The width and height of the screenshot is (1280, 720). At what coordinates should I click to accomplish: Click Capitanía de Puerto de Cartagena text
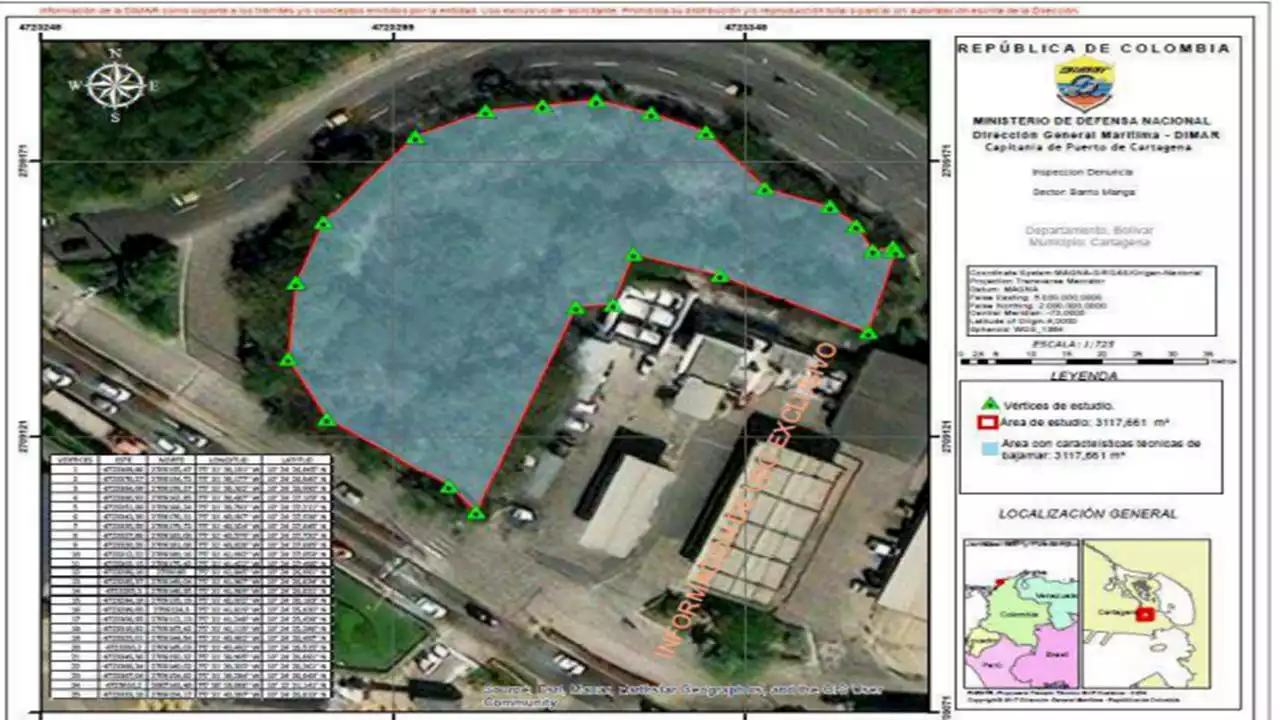[x=1088, y=147]
